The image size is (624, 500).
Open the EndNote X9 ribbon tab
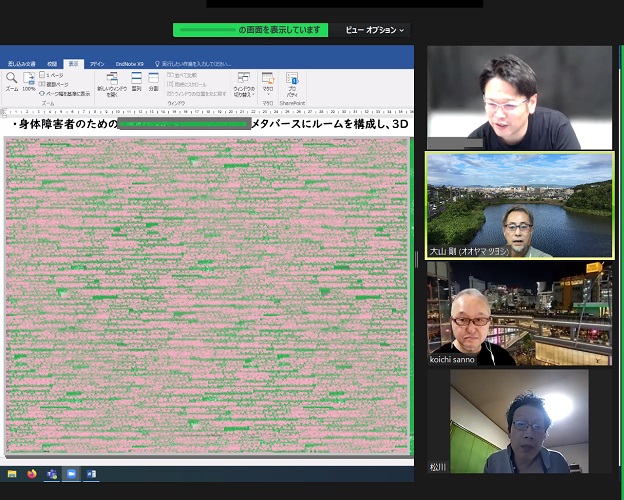[129, 63]
